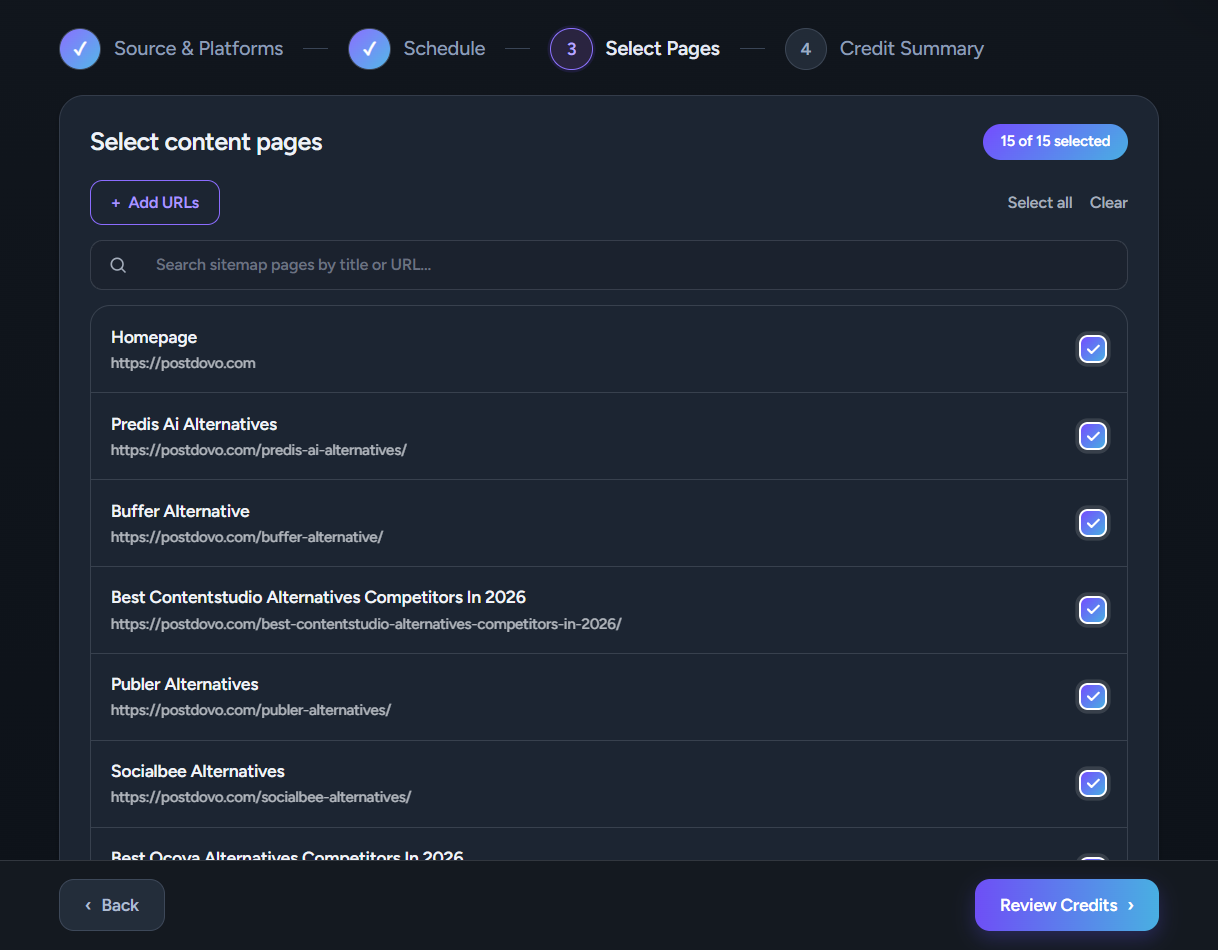Viewport: 1218px width, 950px height.
Task: Uncheck the Homepage checkbox
Action: click(x=1093, y=349)
